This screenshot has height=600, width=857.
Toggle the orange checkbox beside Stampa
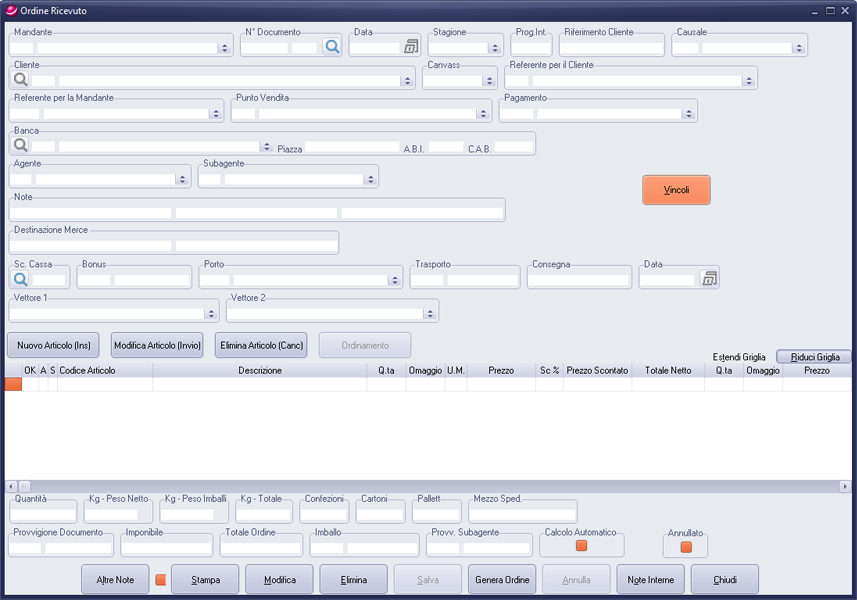[161, 579]
